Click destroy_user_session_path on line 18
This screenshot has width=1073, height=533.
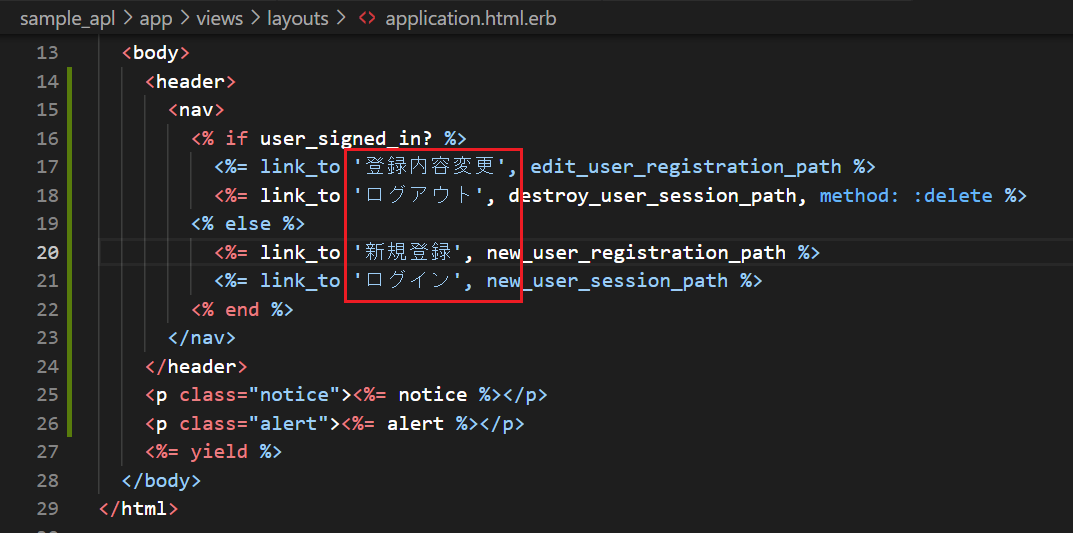coord(653,196)
